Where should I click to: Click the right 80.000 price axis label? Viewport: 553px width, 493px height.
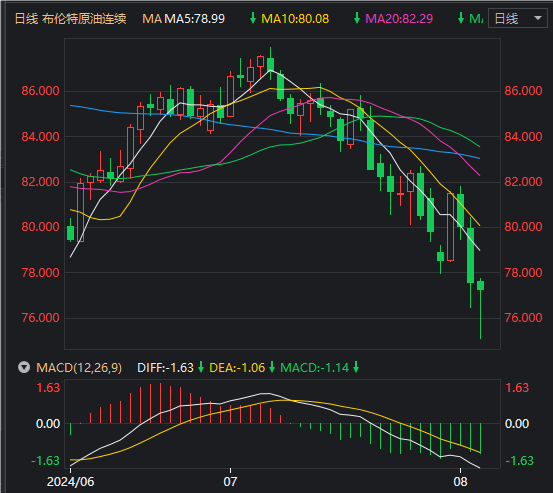pos(523,227)
